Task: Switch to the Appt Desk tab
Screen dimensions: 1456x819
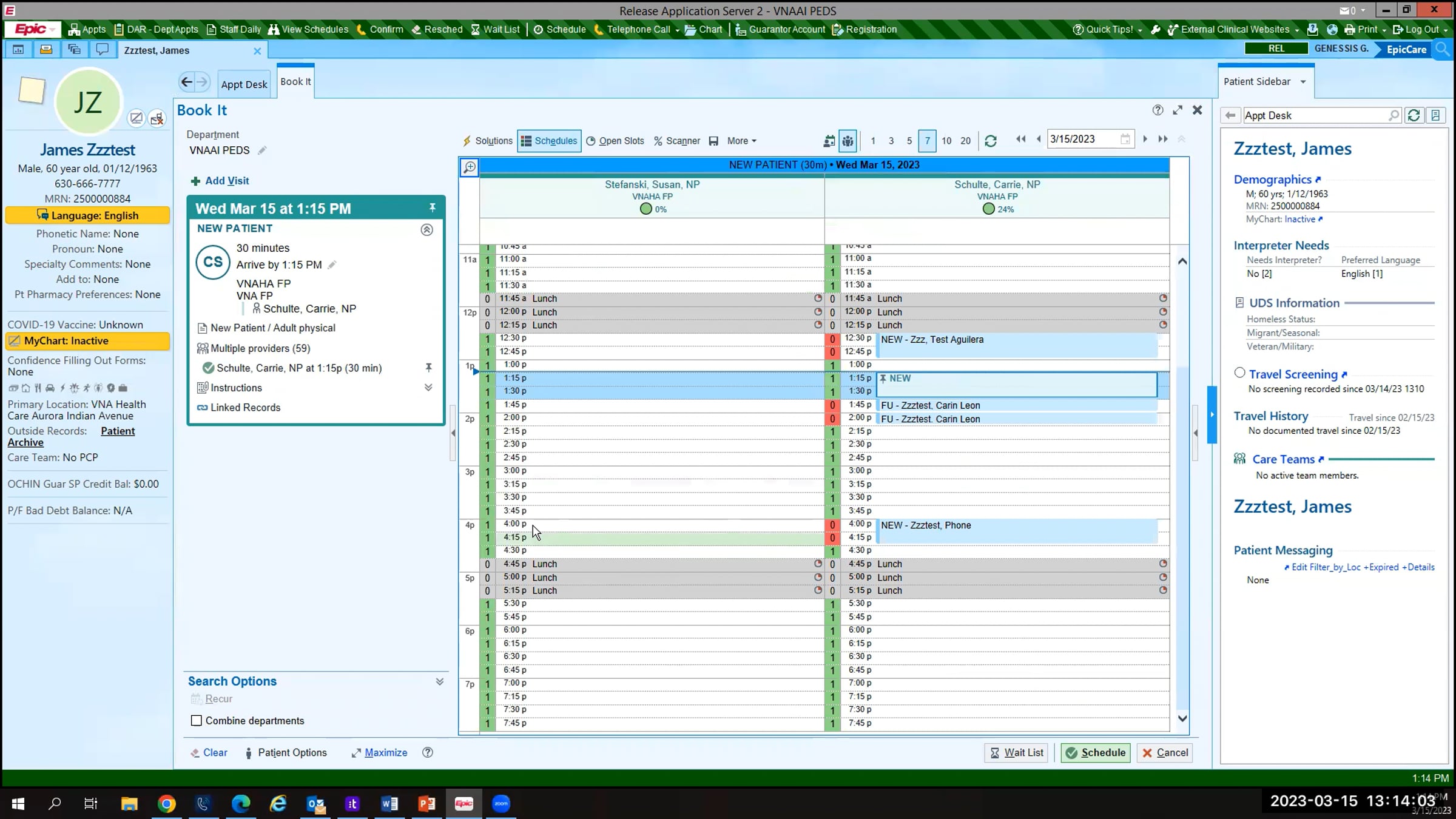Action: (x=244, y=84)
